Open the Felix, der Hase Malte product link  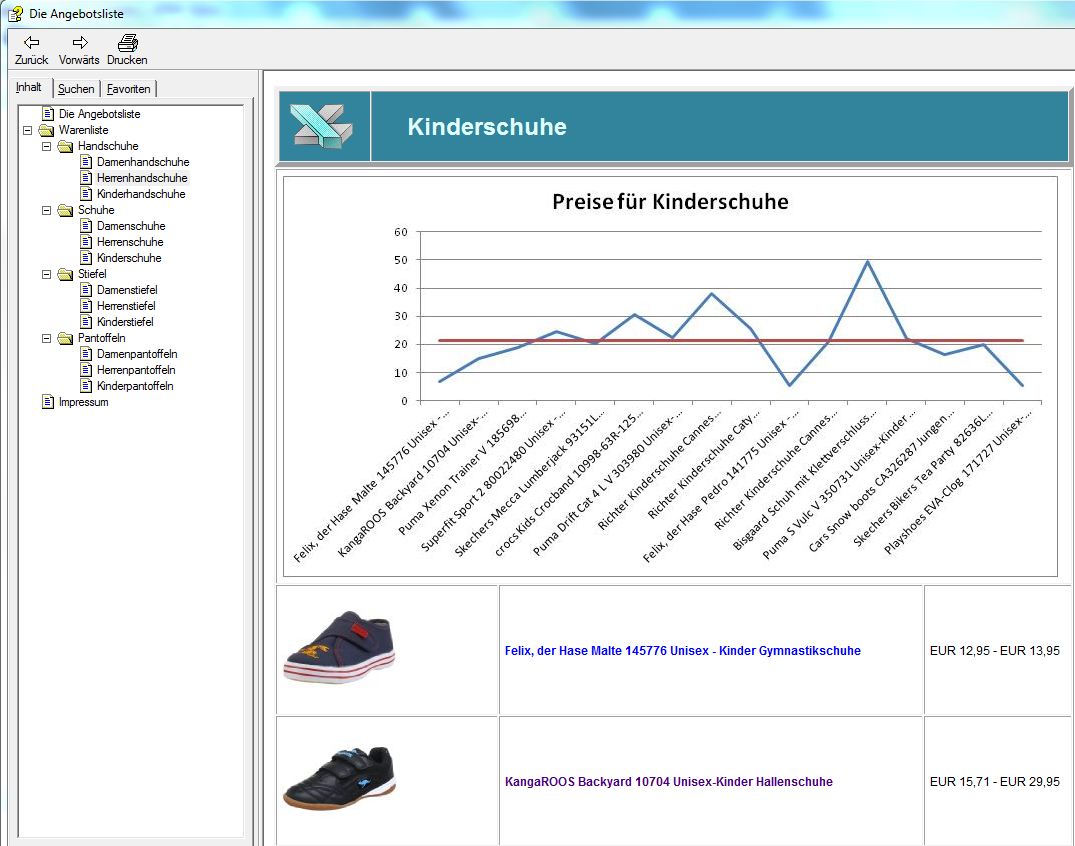(x=682, y=651)
